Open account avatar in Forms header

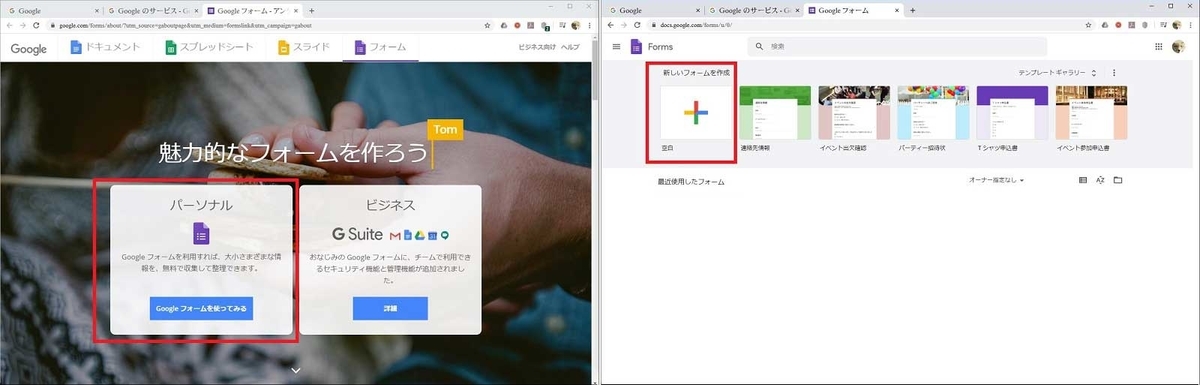[x=1180, y=46]
